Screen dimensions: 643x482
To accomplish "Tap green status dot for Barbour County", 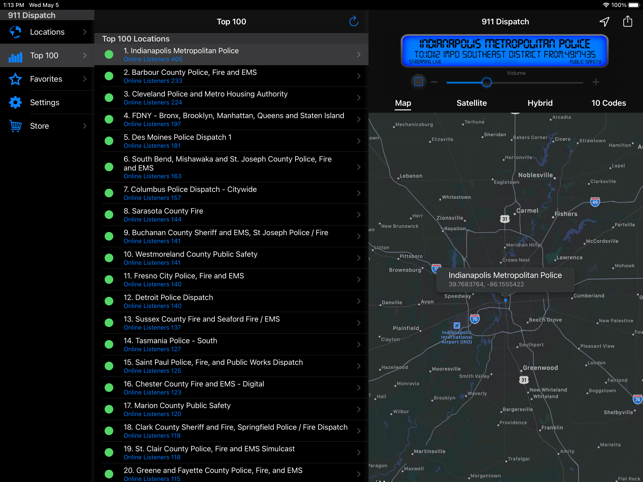I will 109,76.
